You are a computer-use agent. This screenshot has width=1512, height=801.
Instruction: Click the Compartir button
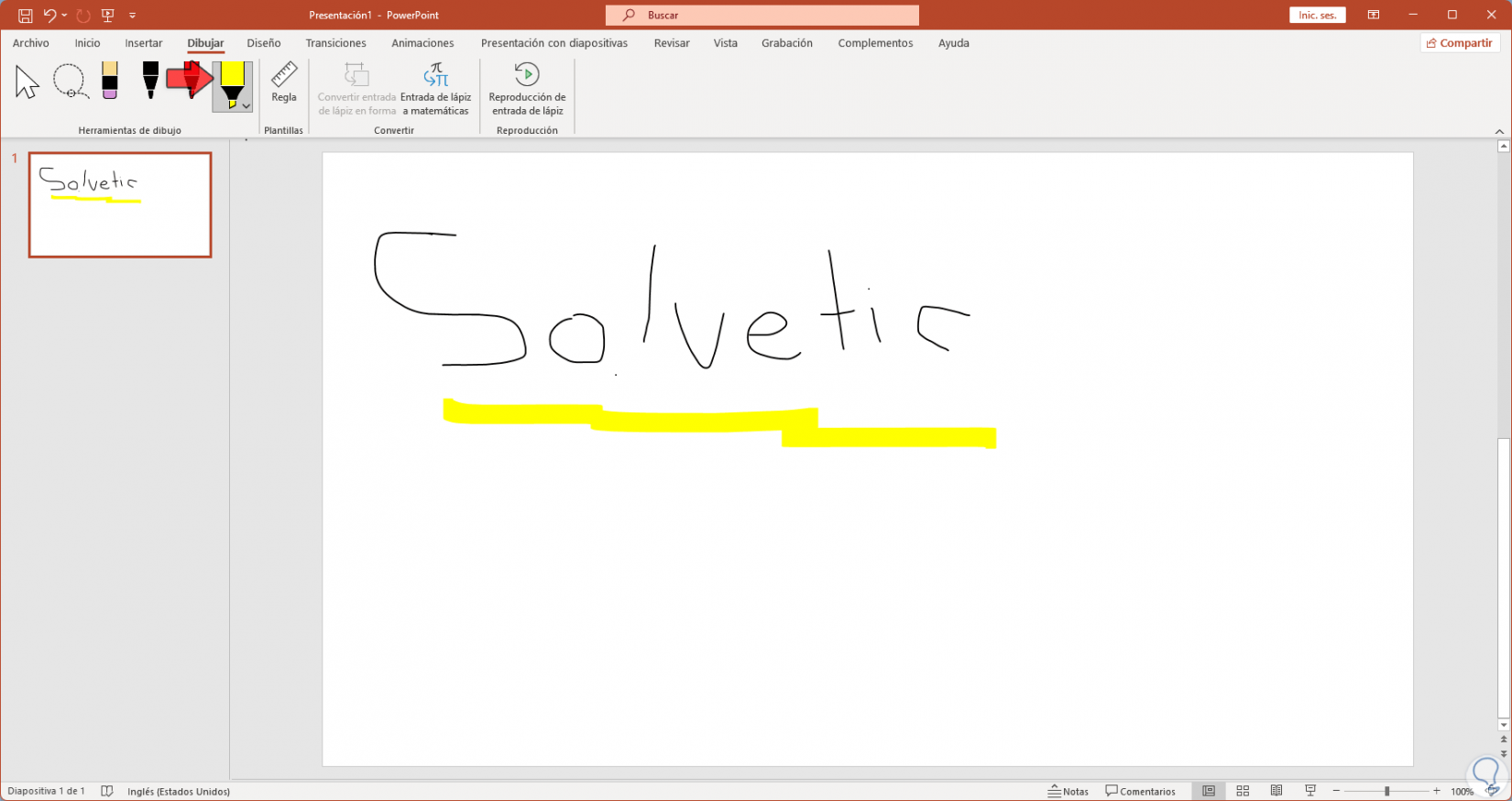[1459, 43]
